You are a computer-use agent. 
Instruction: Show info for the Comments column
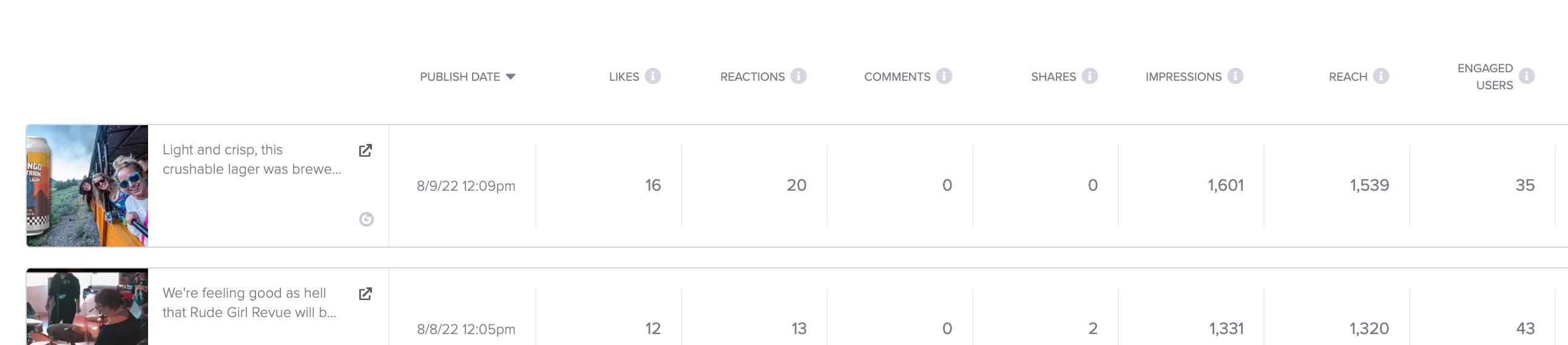point(944,76)
